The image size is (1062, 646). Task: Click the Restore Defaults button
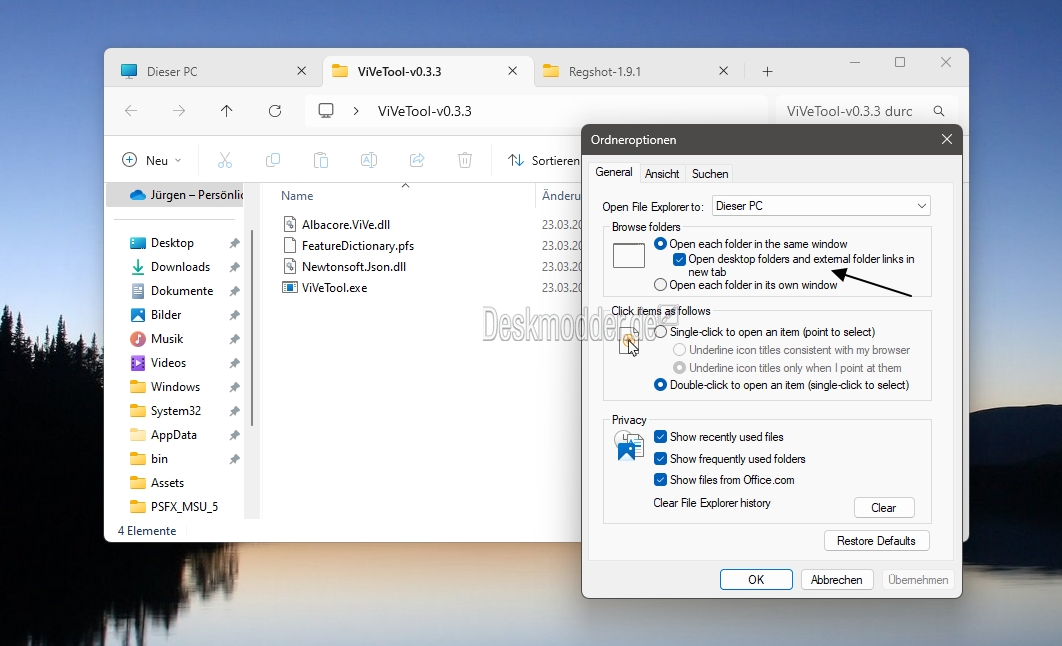click(876, 541)
